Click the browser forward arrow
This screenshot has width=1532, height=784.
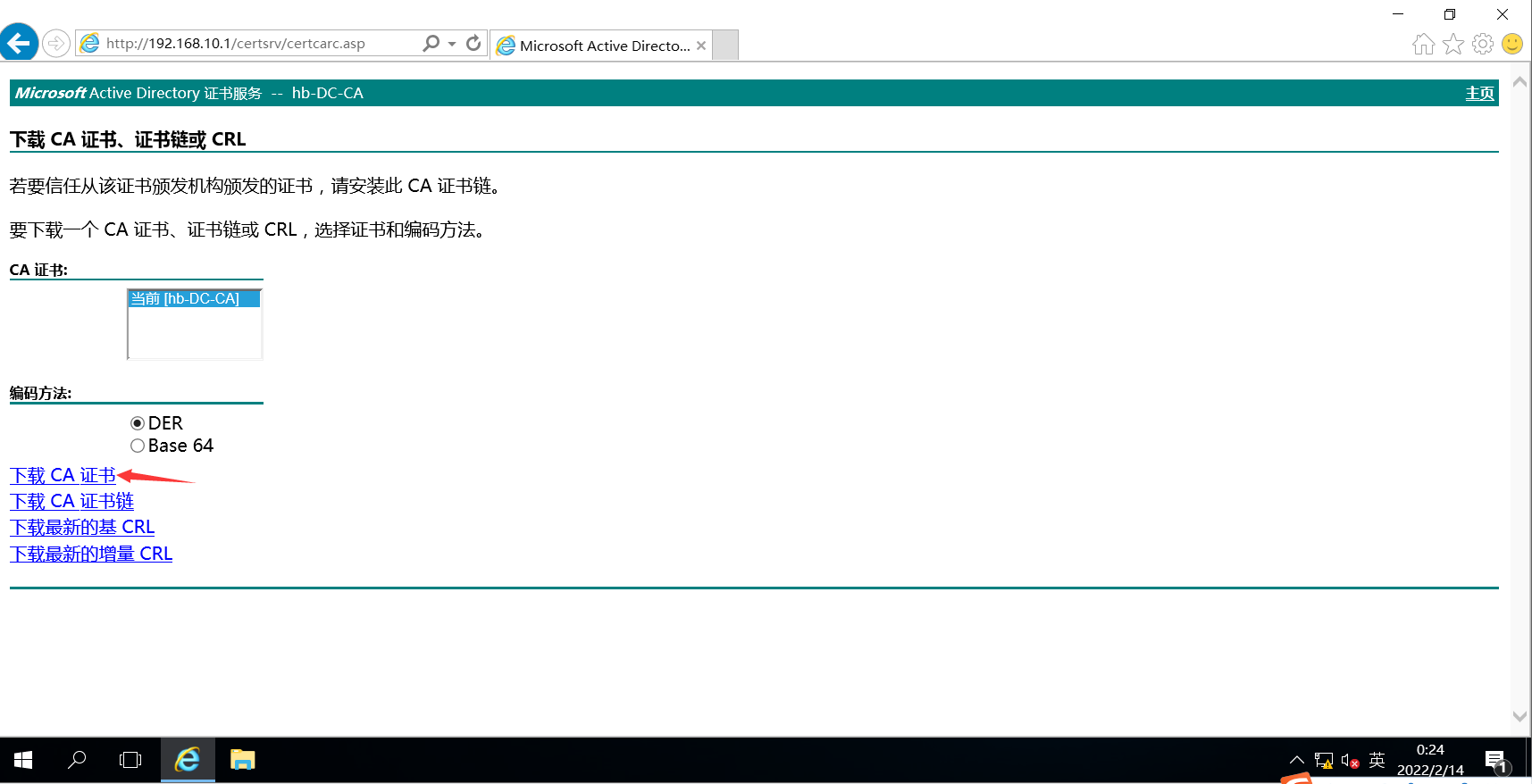click(x=56, y=43)
